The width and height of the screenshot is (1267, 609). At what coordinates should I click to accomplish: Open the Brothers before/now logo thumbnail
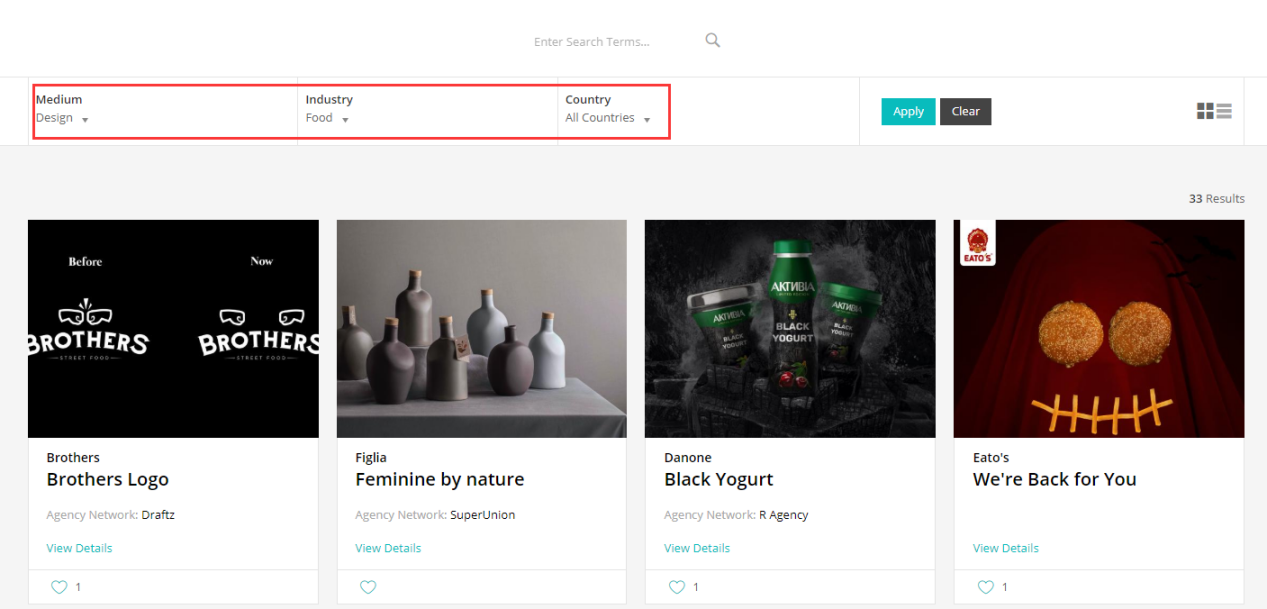click(x=173, y=329)
